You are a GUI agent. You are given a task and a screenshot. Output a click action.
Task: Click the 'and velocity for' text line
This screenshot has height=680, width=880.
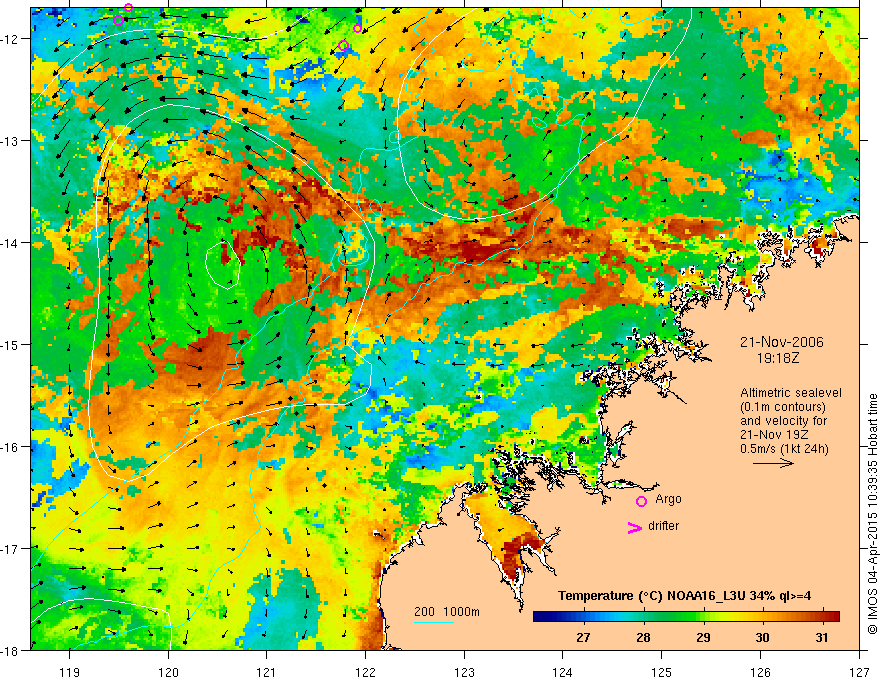pos(783,421)
